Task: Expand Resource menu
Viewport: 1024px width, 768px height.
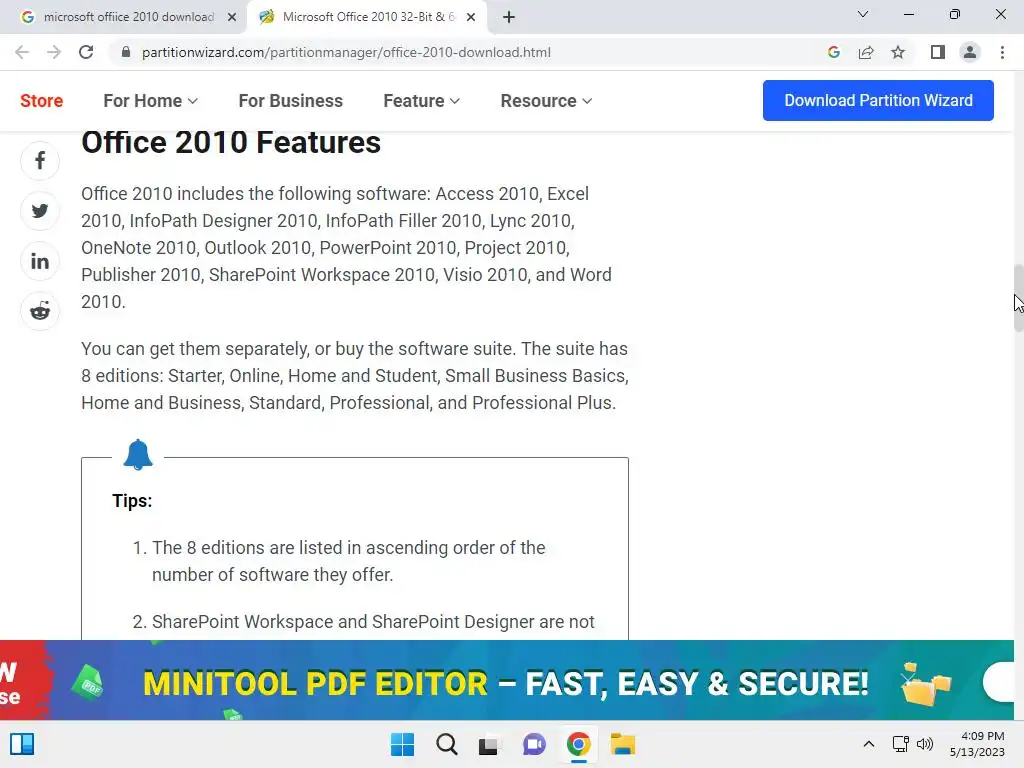Action: point(546,101)
